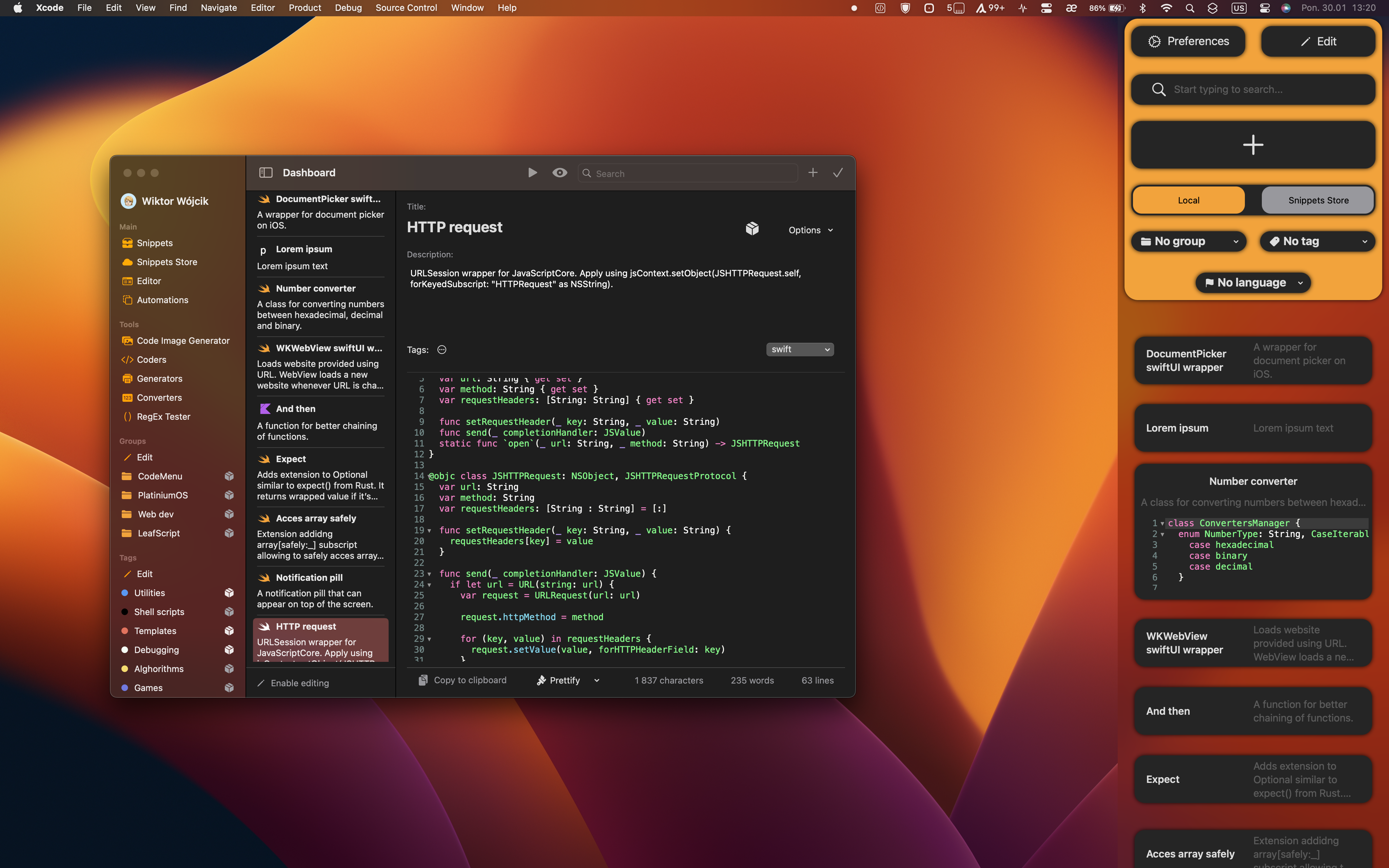Collapse code fold arrow at line 19

pyautogui.click(x=429, y=530)
